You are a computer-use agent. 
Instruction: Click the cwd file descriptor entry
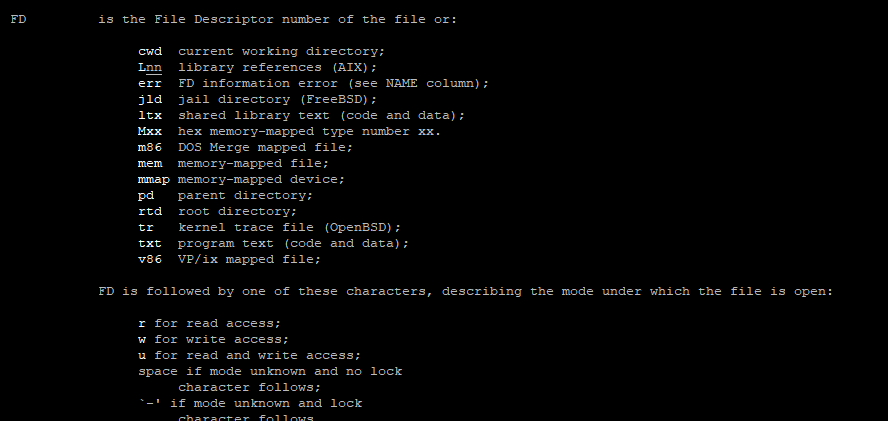(x=150, y=52)
